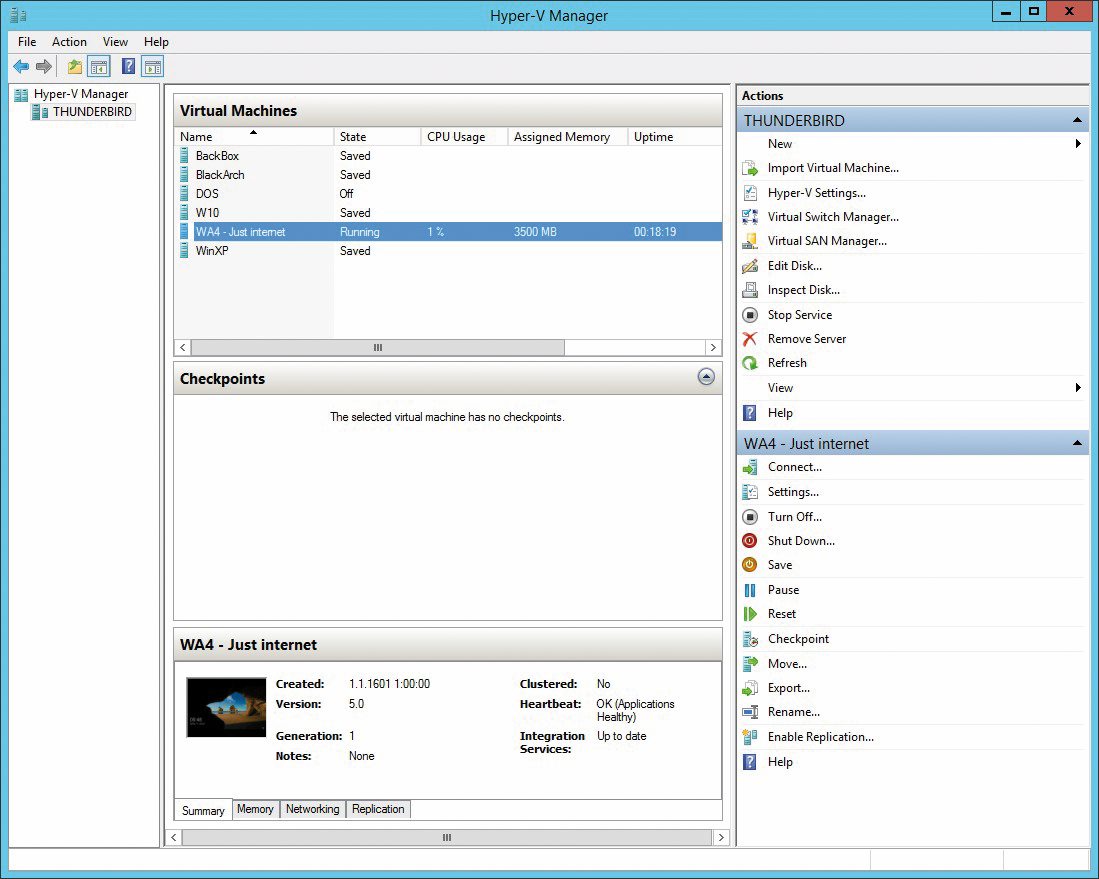Click the bottom pane left scroll arrow
The image size is (1099, 879).
coord(173,837)
